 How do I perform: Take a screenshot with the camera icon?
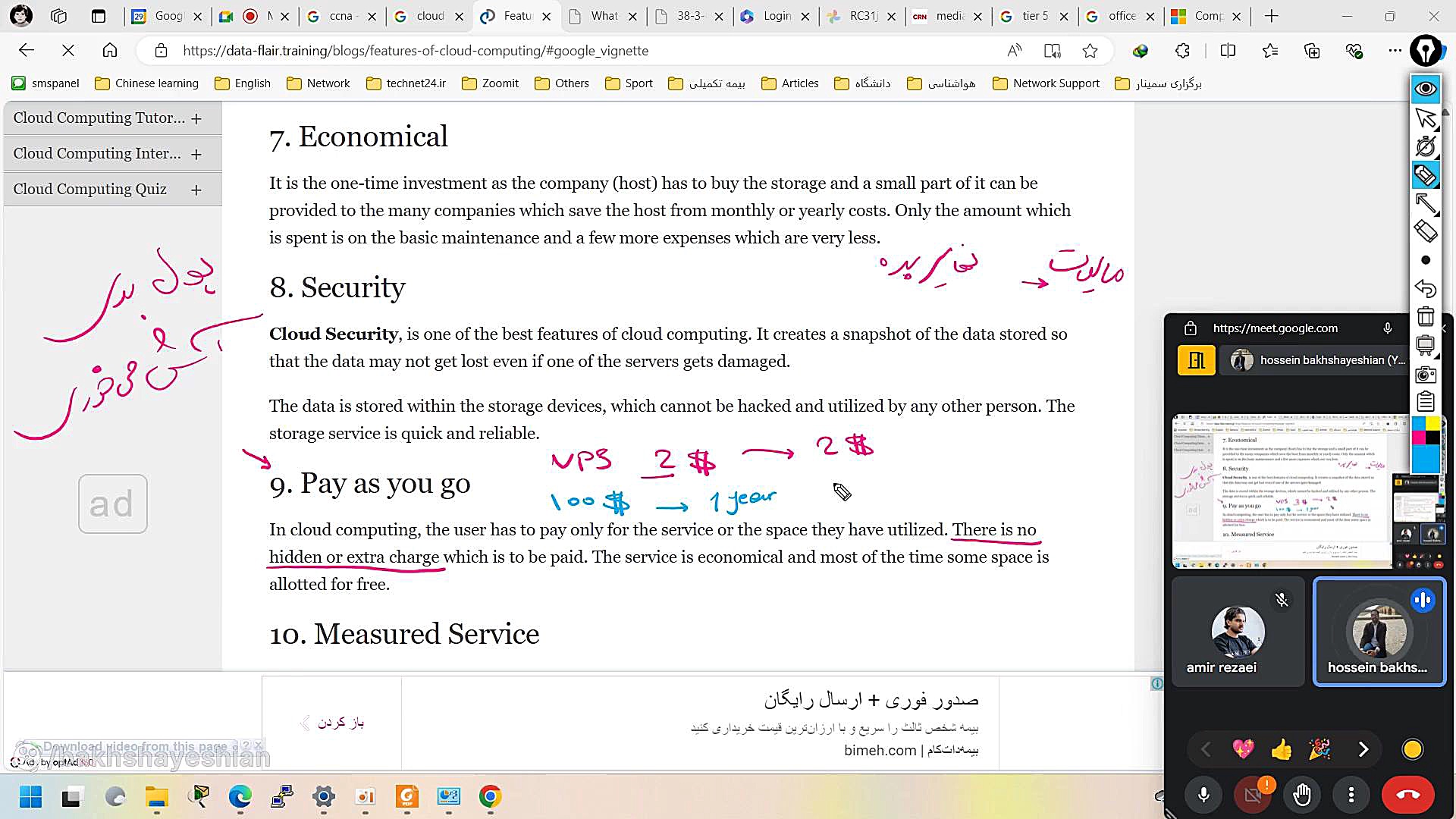pyautogui.click(x=1426, y=374)
